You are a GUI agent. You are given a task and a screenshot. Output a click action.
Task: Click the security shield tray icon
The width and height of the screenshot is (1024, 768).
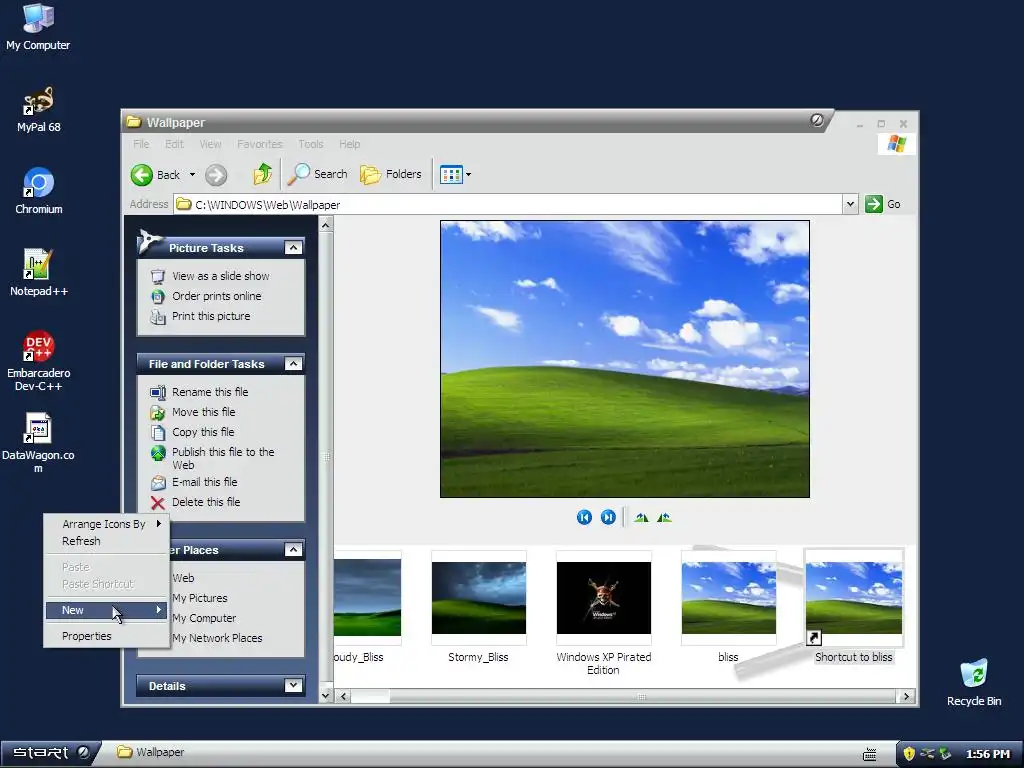coord(908,754)
